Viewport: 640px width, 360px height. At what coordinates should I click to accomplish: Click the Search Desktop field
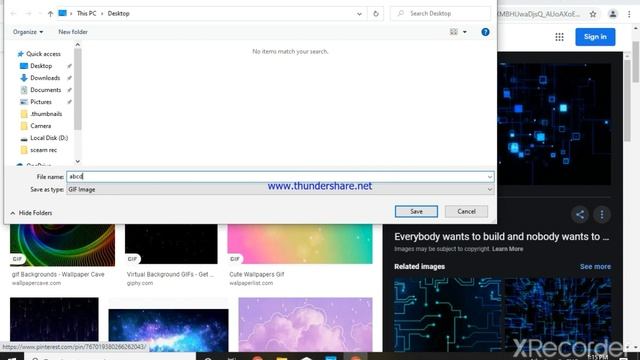click(441, 13)
